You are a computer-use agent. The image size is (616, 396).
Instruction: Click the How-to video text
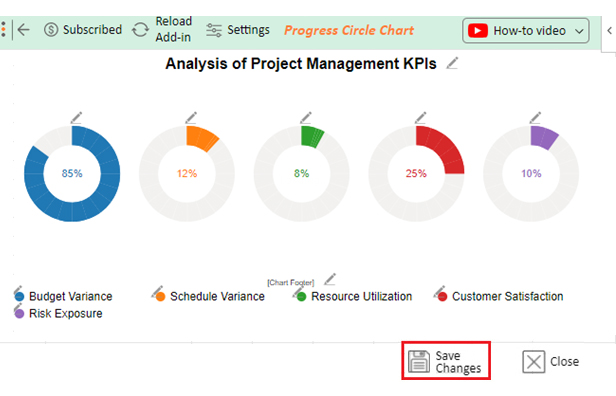[x=529, y=31]
